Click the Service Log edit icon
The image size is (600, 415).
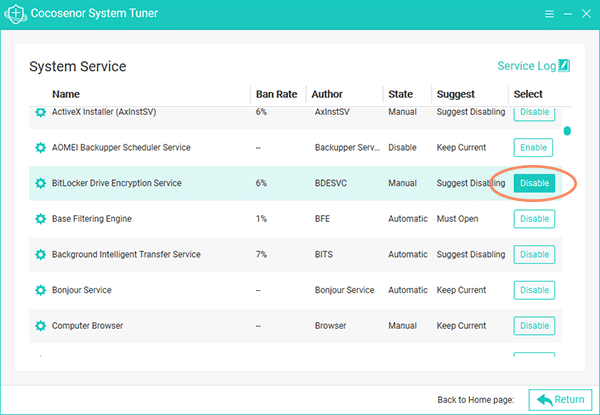click(x=564, y=66)
